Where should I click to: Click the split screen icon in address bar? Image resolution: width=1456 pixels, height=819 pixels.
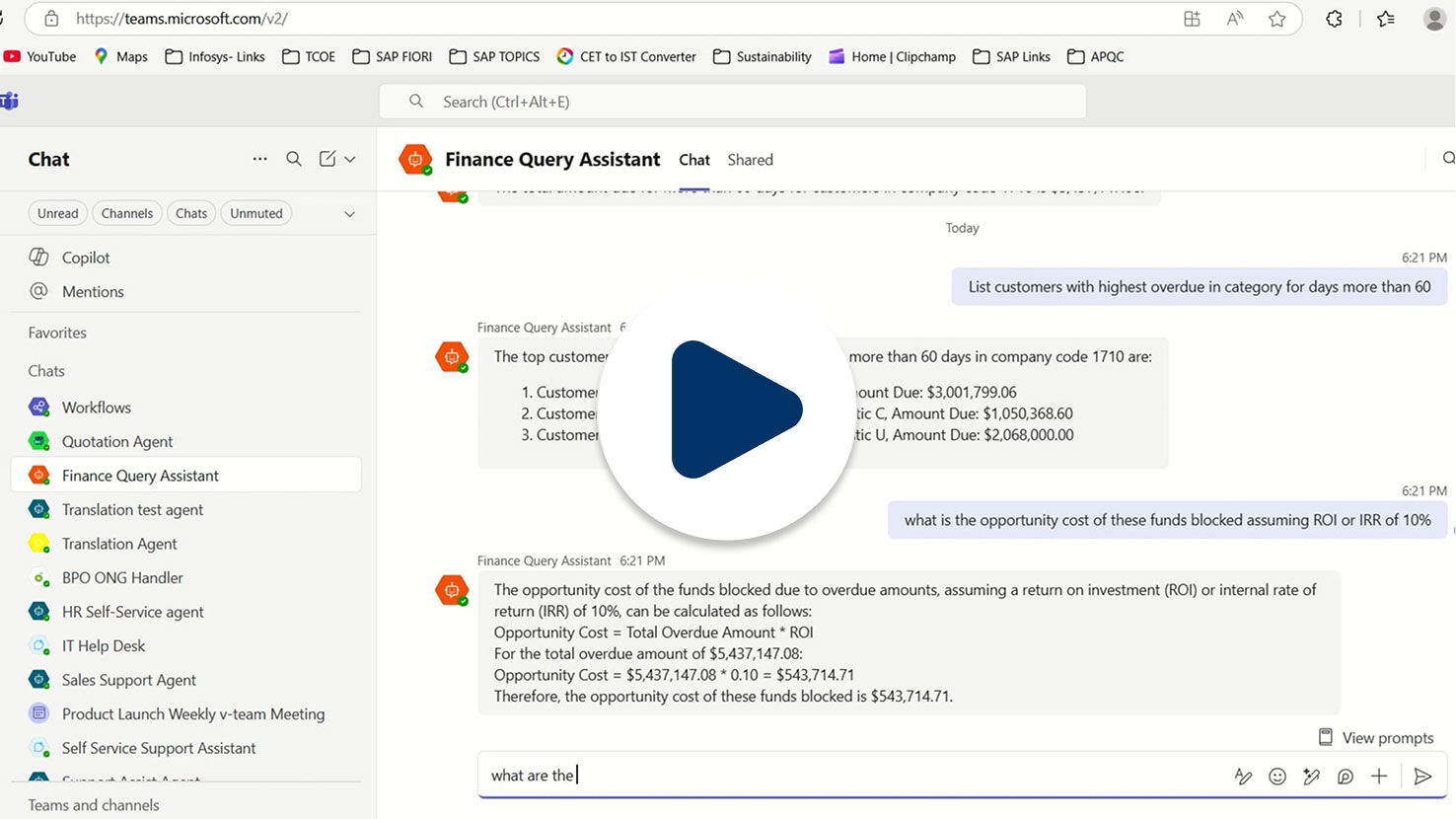(x=1192, y=19)
